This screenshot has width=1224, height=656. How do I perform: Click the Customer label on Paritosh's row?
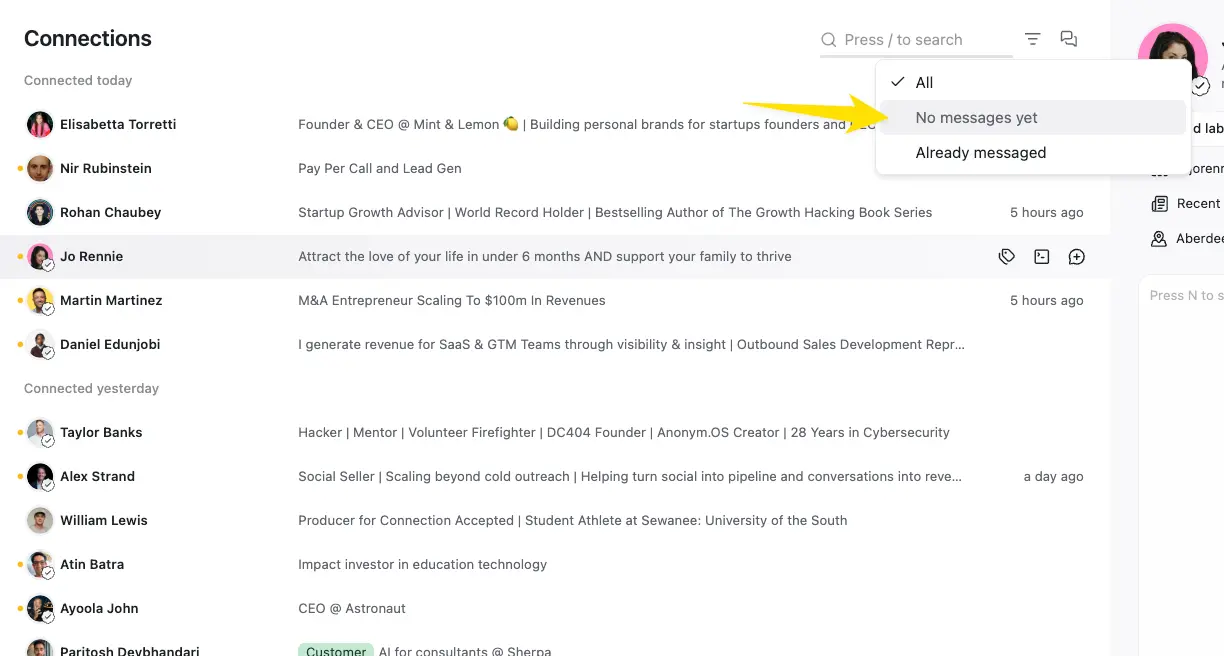(336, 651)
